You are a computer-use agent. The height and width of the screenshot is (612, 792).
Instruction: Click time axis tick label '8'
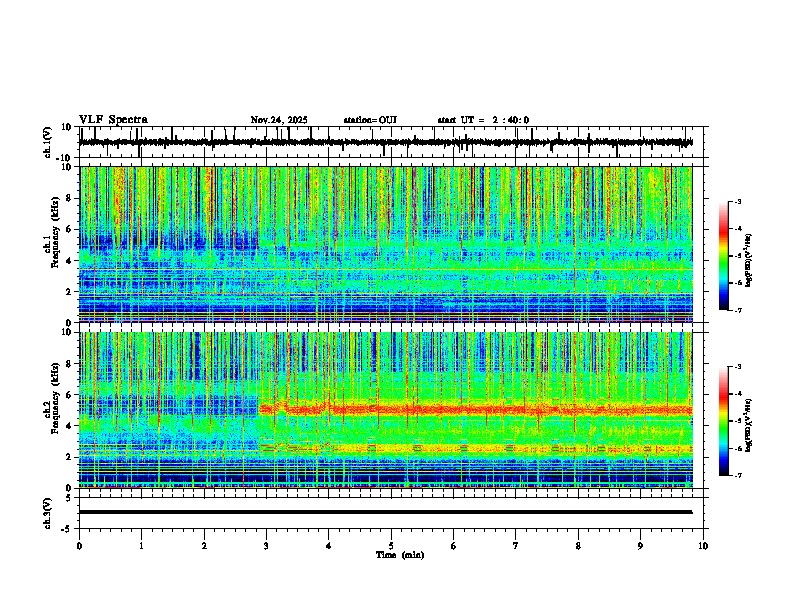pyautogui.click(x=578, y=546)
